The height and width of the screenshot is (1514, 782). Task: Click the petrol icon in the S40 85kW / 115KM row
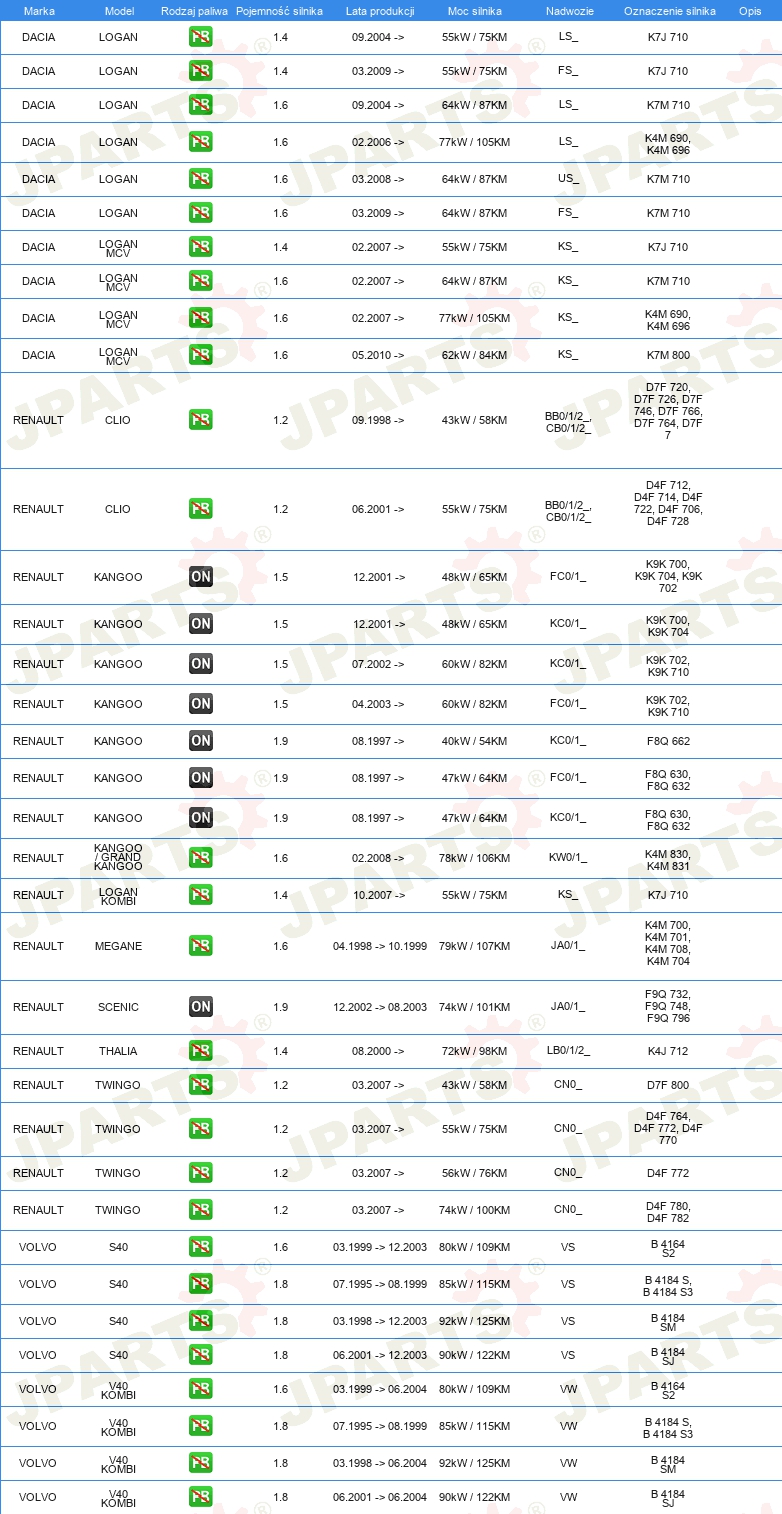(201, 1284)
